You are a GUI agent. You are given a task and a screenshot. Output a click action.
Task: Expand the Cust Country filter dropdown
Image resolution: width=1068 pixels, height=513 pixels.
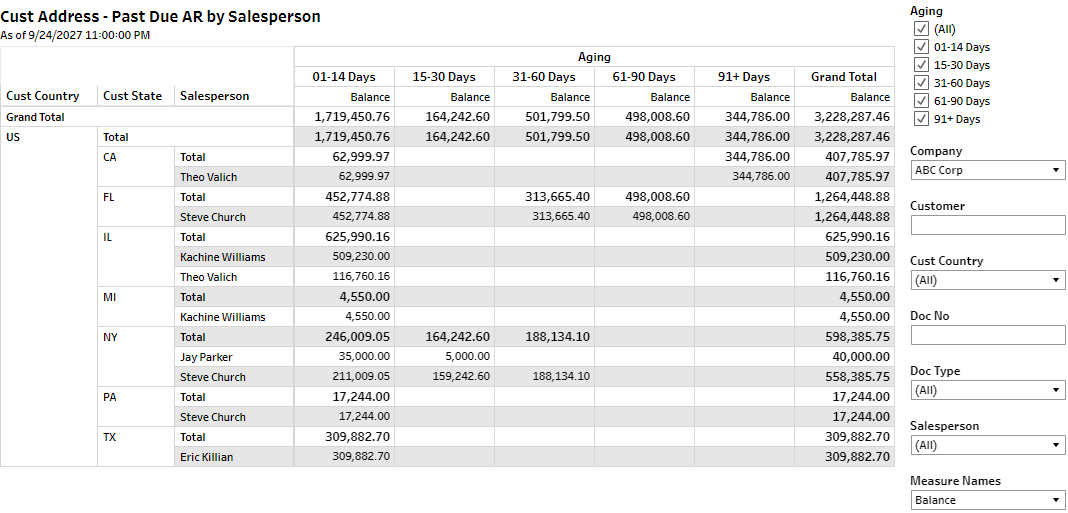[x=987, y=280]
